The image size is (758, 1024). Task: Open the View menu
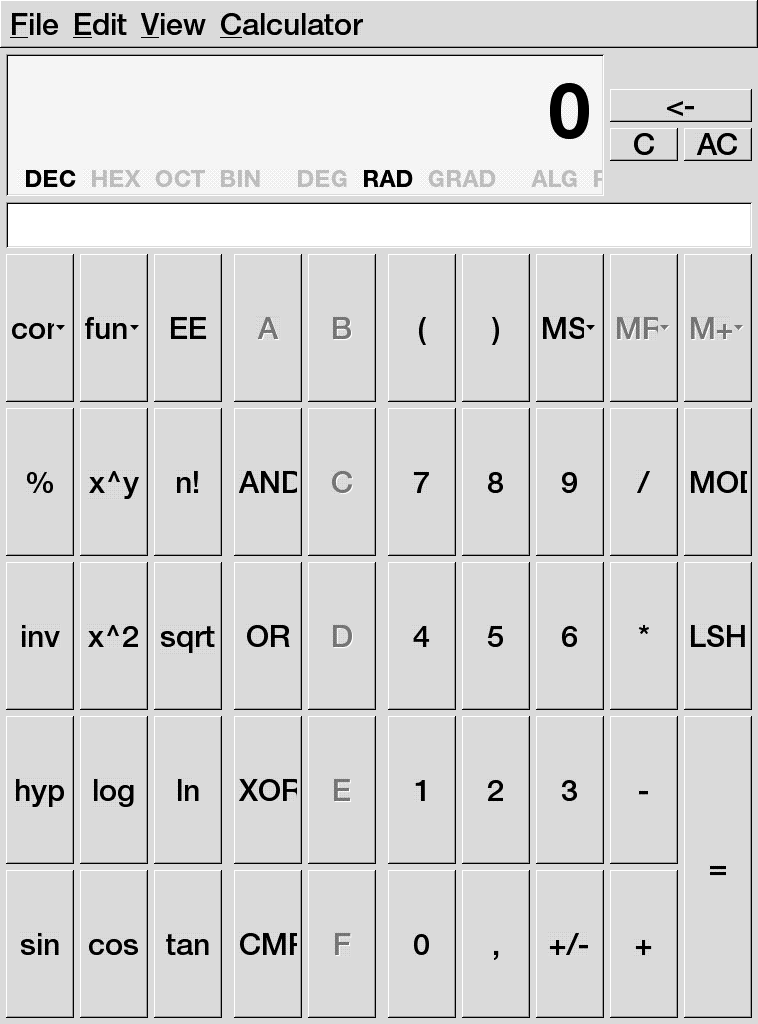(x=172, y=25)
